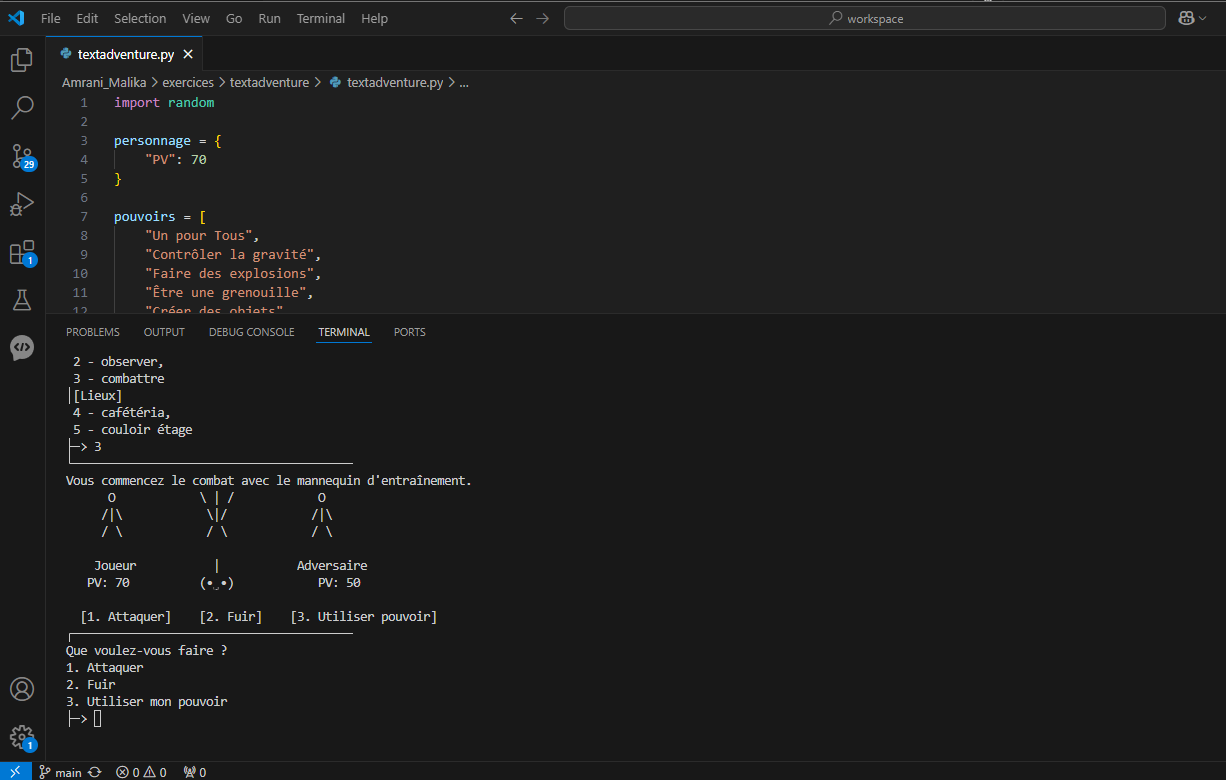Click the textadventure folder breadcrumb
Viewport: 1226px width, 780px height.
click(269, 83)
